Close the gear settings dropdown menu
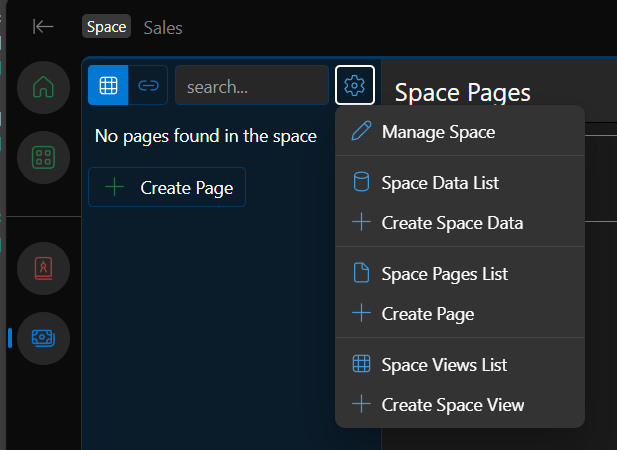 [x=355, y=85]
